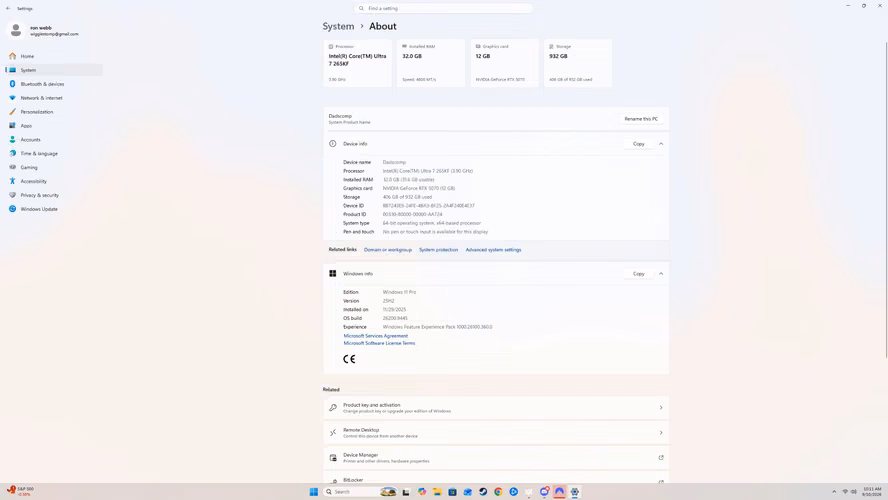Click the Find a setting search box
The height and width of the screenshot is (500, 888).
point(443,8)
